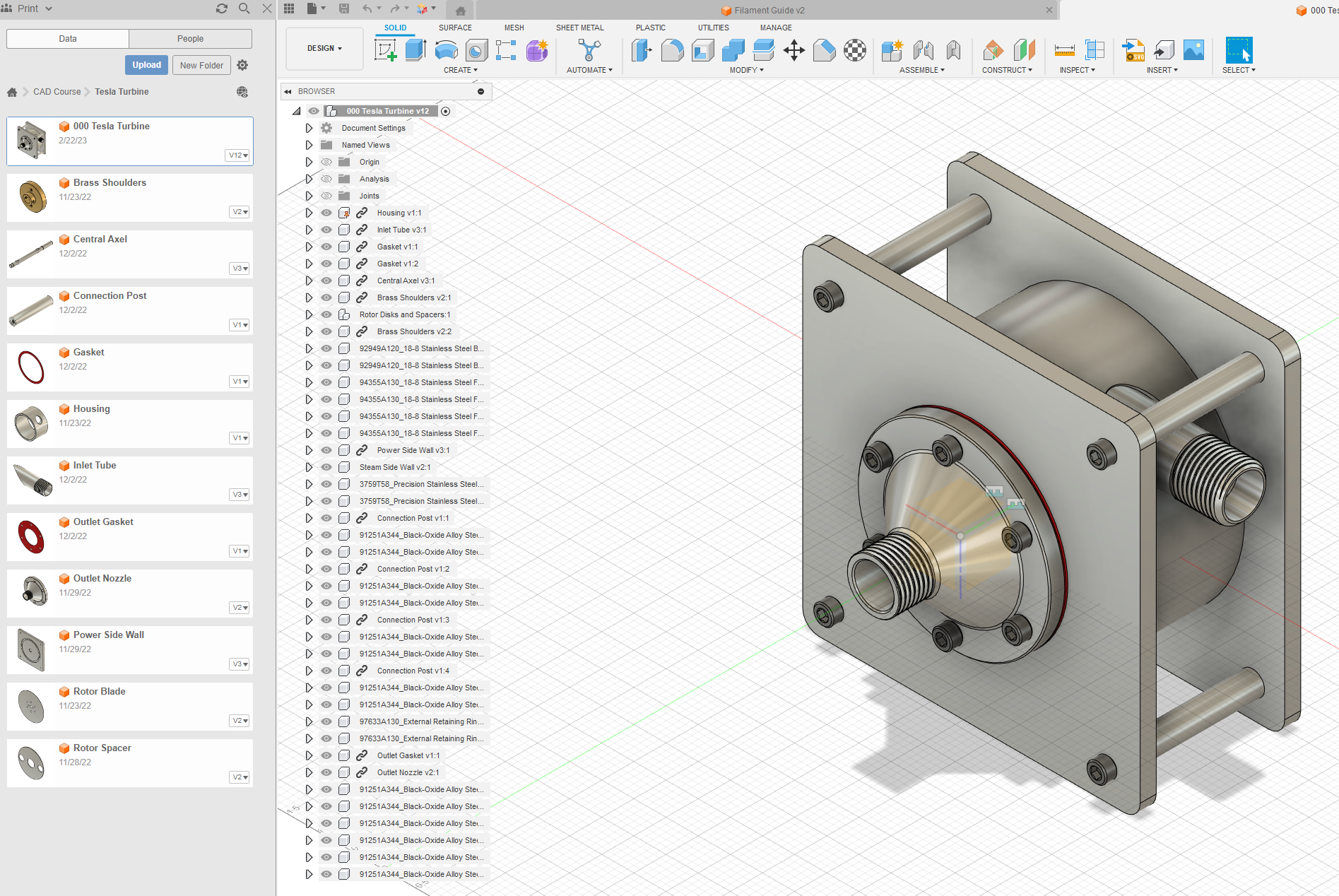
Task: Click the Move/Copy arrows icon
Action: click(x=794, y=50)
